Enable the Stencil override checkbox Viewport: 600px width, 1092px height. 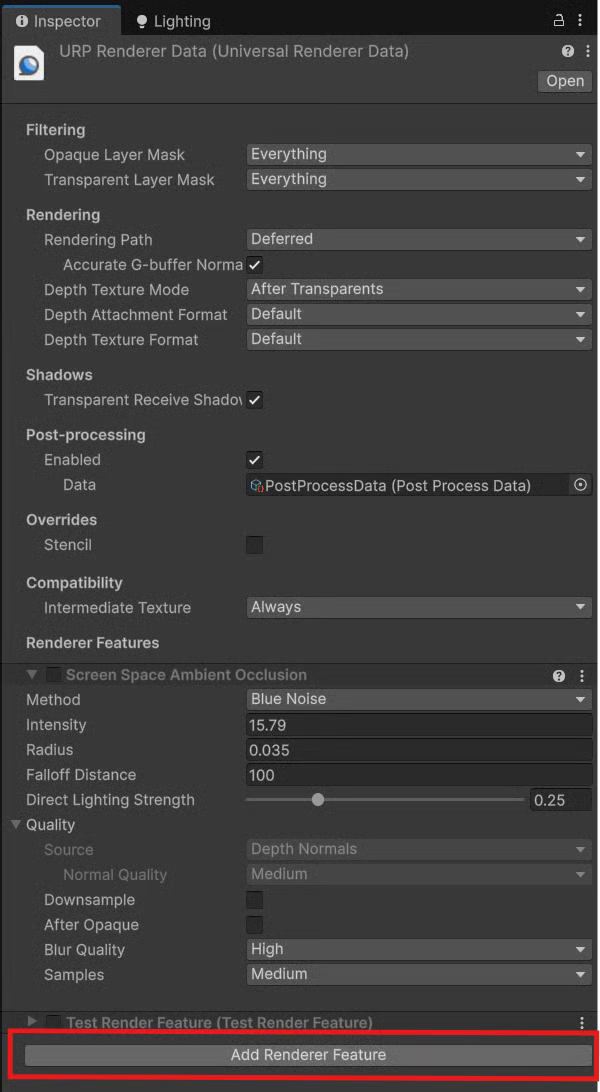255,545
